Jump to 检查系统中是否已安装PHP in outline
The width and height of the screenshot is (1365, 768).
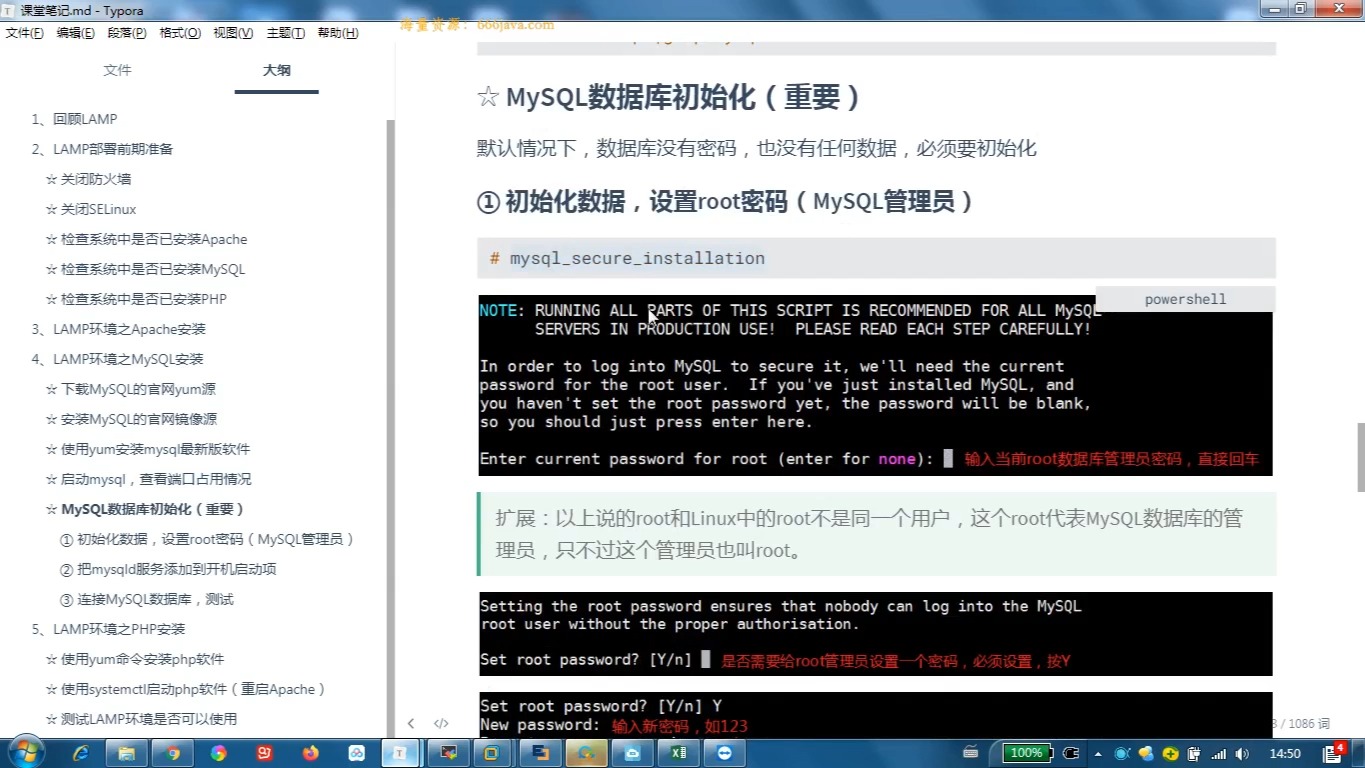136,299
